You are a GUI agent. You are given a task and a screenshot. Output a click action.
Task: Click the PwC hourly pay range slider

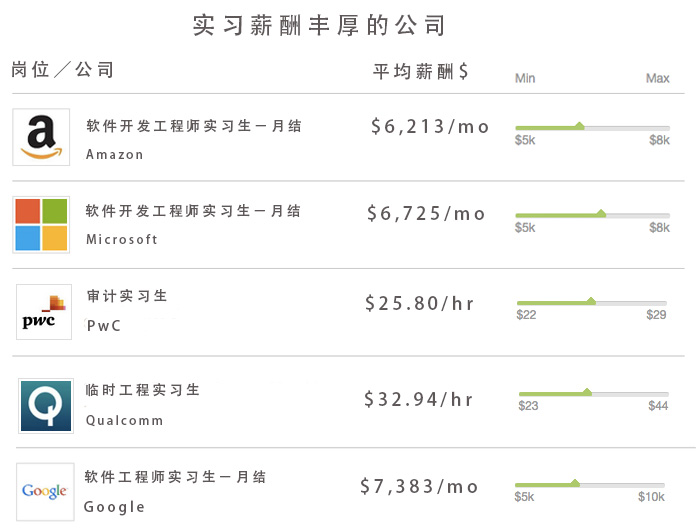point(592,302)
